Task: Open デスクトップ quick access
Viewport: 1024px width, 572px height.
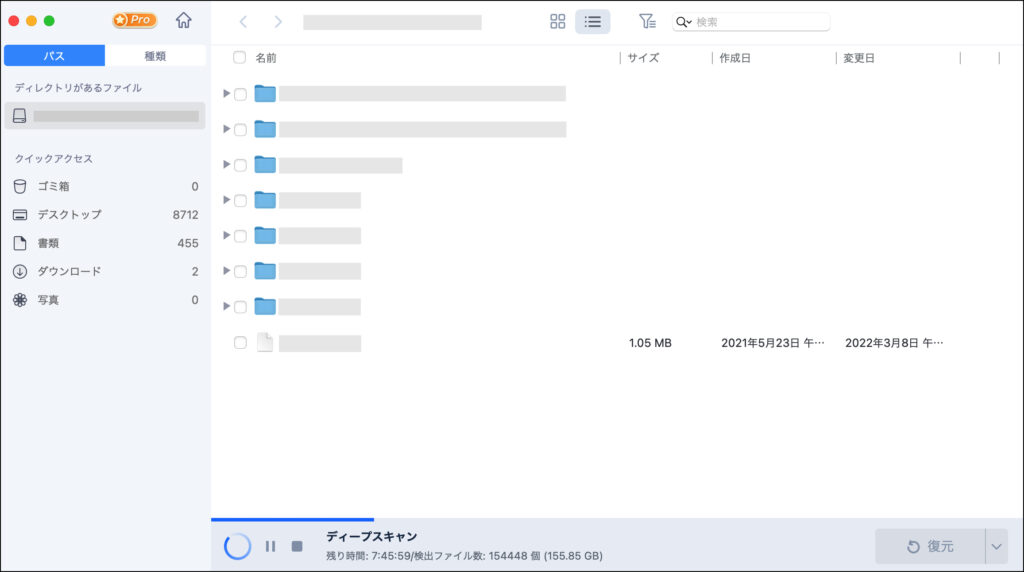Action: tap(104, 215)
